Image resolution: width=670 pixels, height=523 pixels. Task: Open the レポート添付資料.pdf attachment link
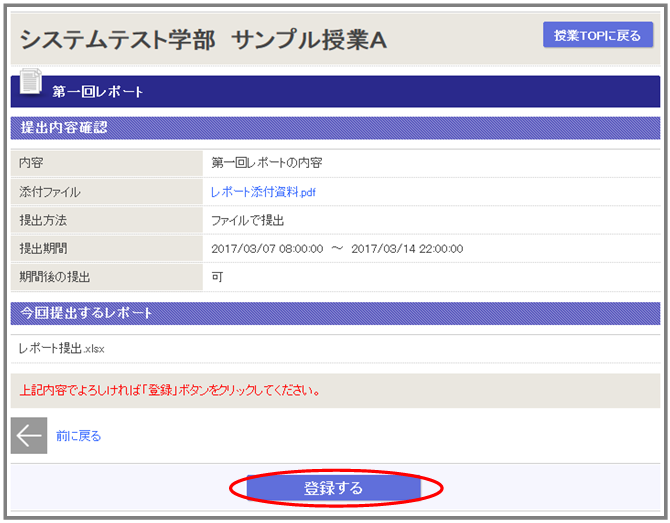(263, 192)
